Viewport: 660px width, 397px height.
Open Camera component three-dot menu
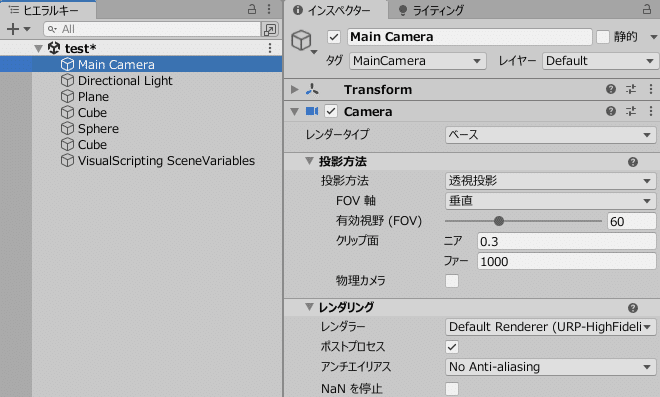pyautogui.click(x=651, y=111)
